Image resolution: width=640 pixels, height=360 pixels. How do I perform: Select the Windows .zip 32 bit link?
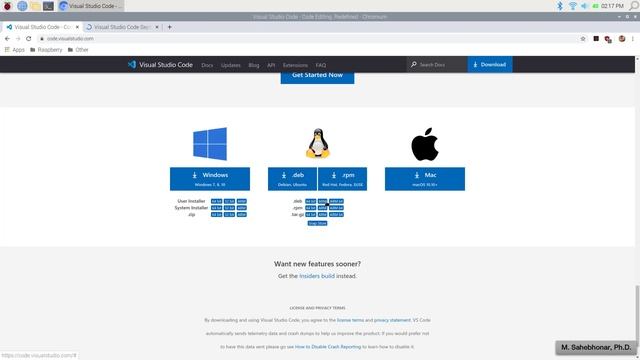click(x=229, y=214)
